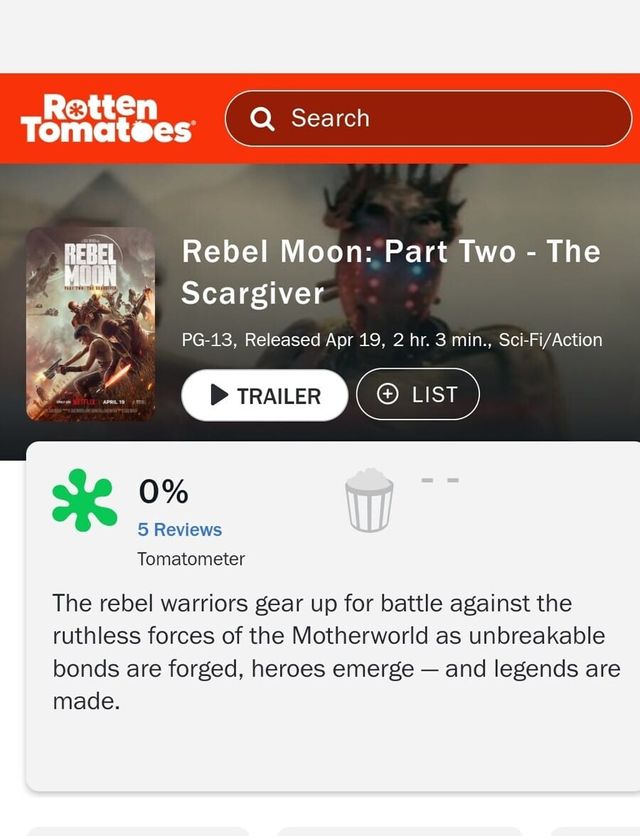Click the TRAILER button label
Screen dimensions: 640x836
coord(278,396)
